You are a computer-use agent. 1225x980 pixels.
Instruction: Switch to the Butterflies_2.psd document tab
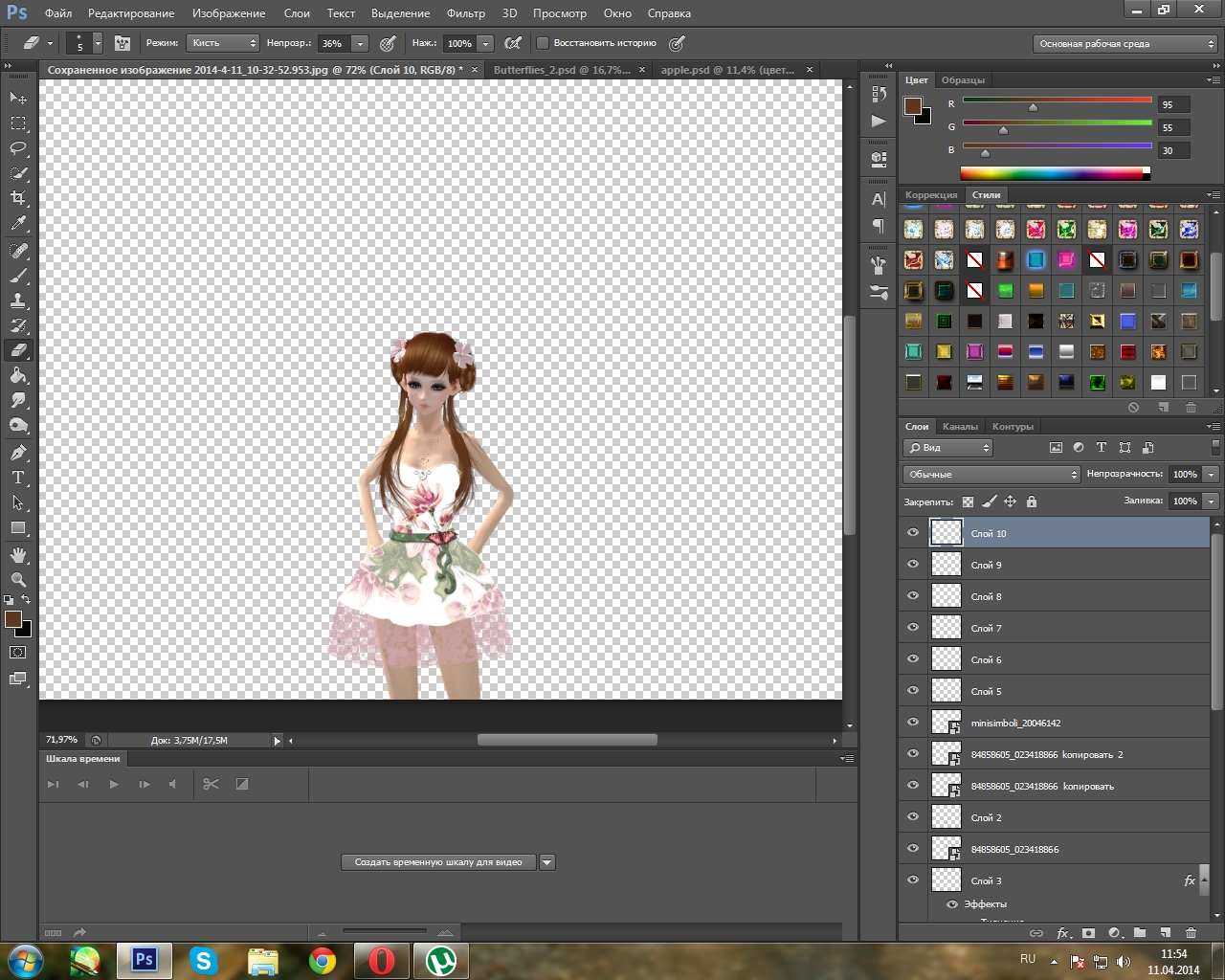point(562,70)
